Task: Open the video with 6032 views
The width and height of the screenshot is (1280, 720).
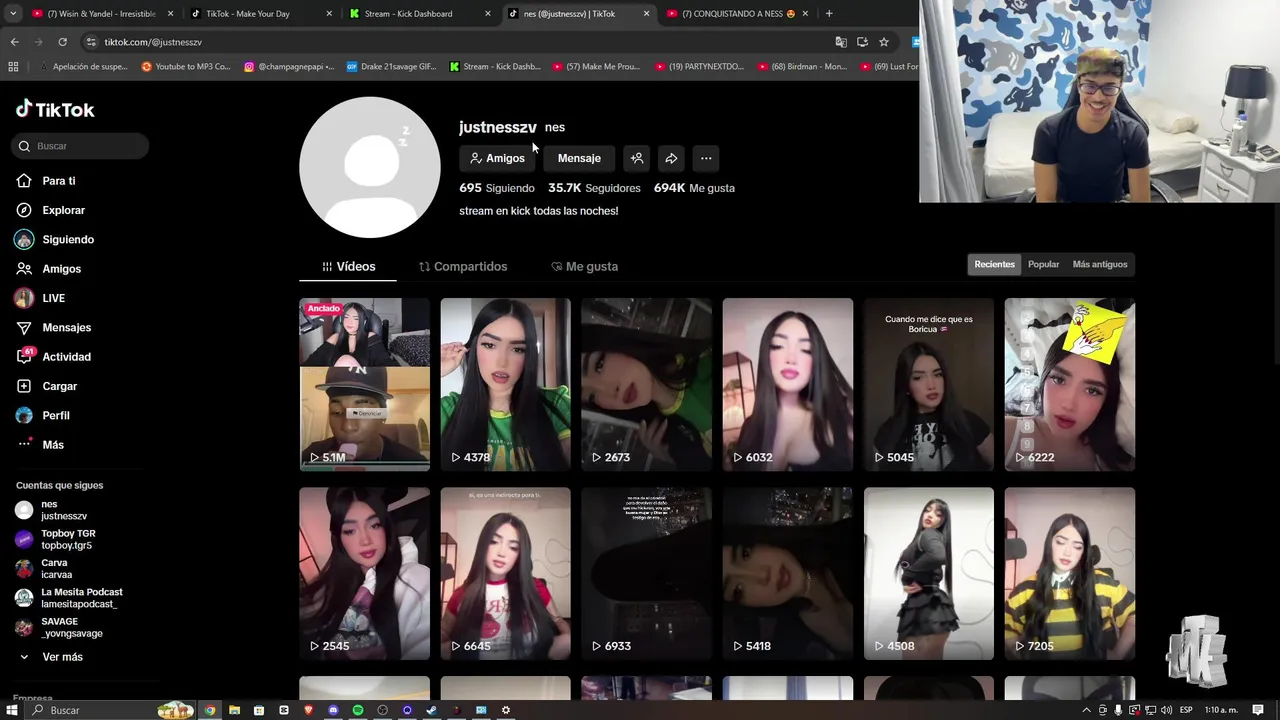Action: pyautogui.click(x=788, y=384)
